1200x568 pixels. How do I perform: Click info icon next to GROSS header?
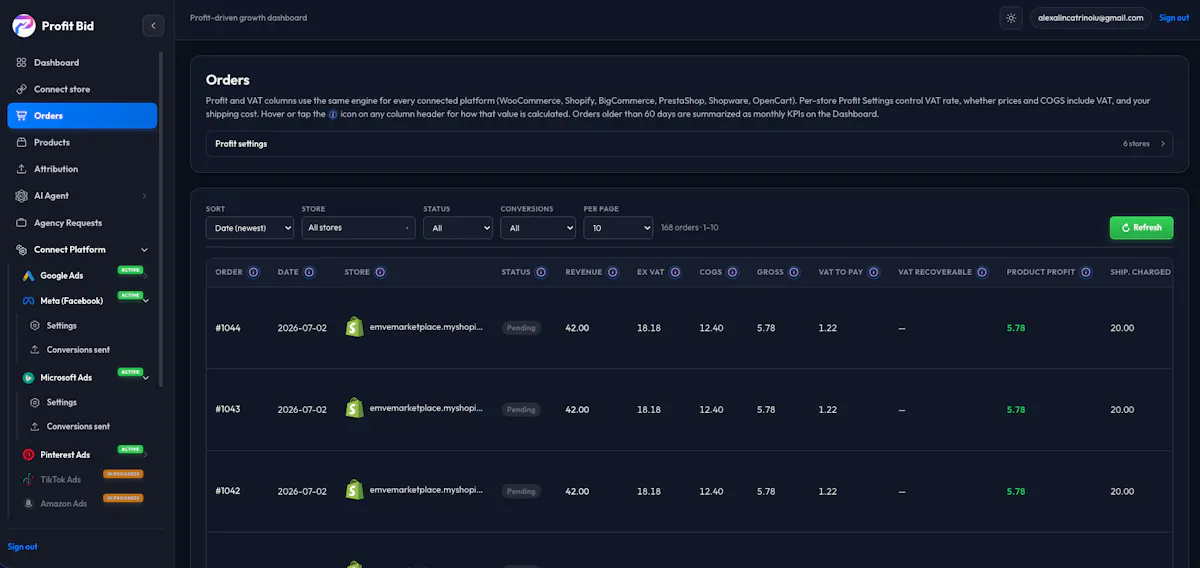pos(794,272)
